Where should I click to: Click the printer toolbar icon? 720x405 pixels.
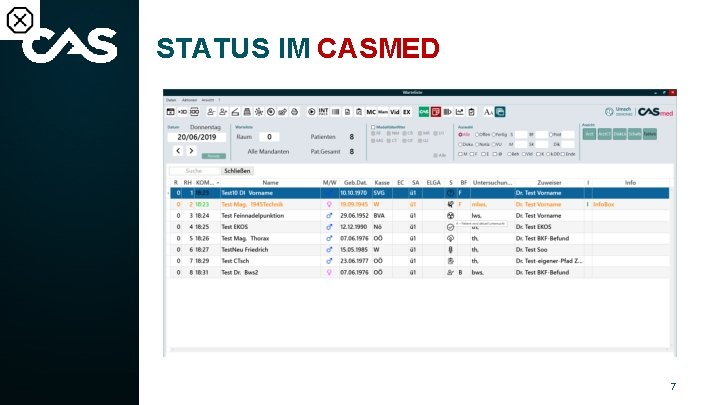pos(295,112)
